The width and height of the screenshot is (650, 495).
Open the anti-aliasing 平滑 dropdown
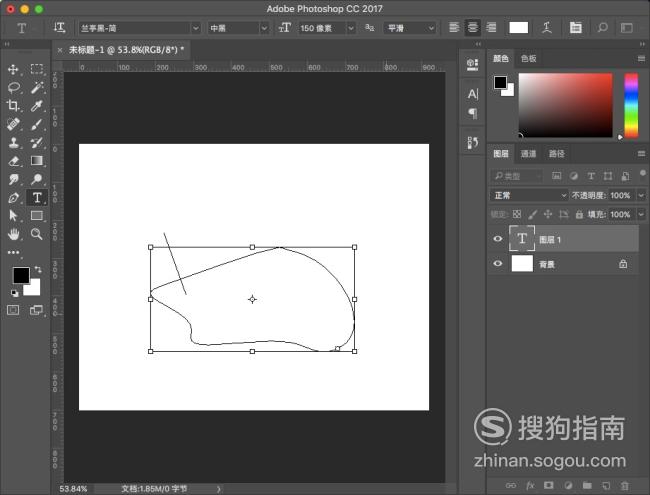point(410,28)
